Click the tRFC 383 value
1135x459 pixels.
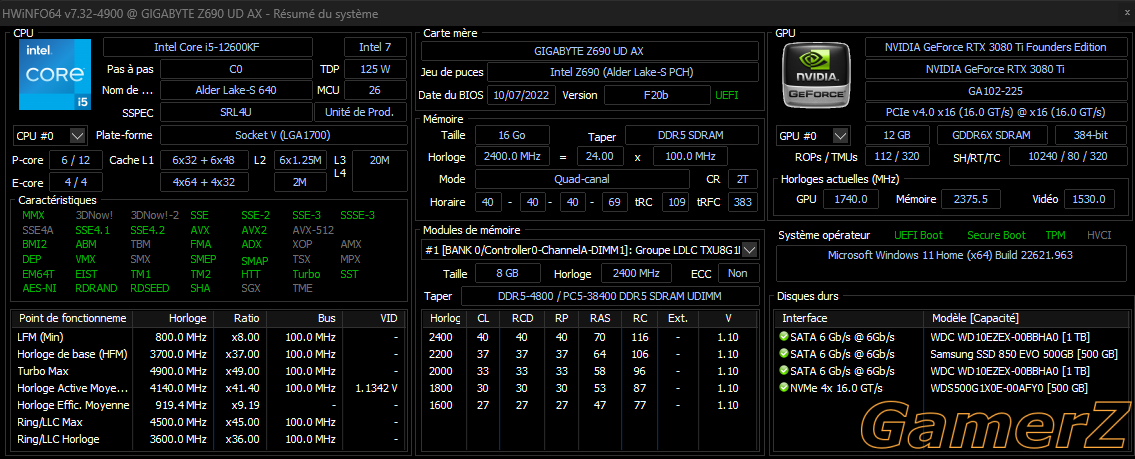point(743,202)
